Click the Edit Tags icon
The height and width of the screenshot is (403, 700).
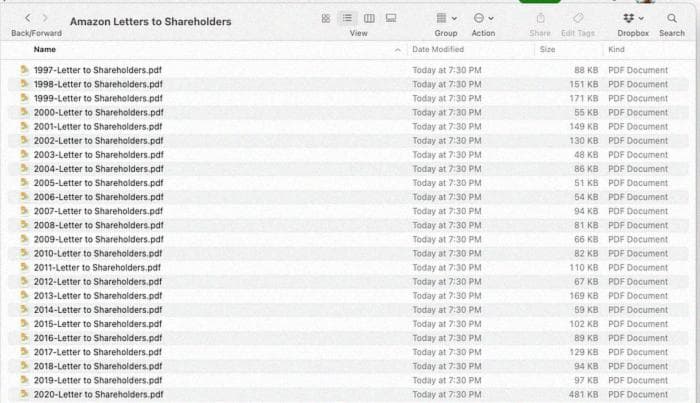point(578,18)
